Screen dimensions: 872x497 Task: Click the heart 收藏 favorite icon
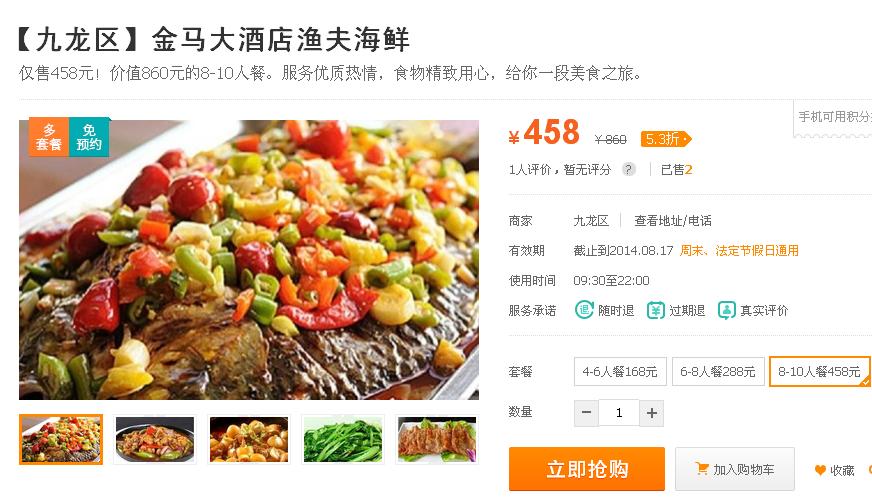pyautogui.click(x=820, y=470)
